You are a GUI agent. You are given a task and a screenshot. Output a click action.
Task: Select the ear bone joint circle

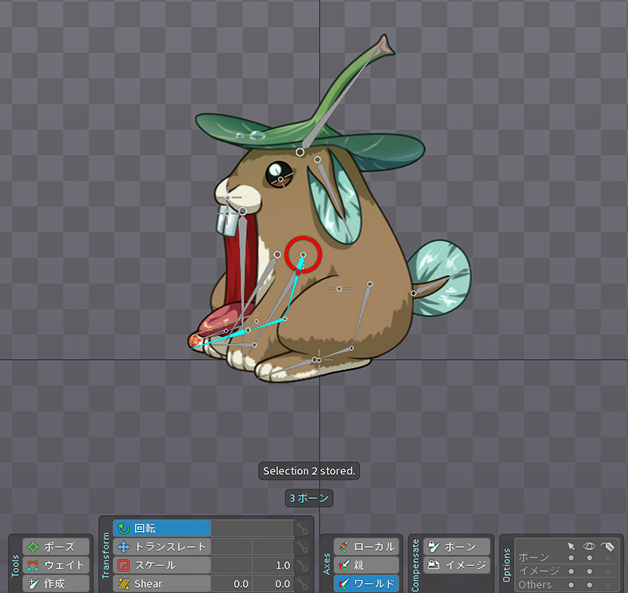(x=317, y=159)
